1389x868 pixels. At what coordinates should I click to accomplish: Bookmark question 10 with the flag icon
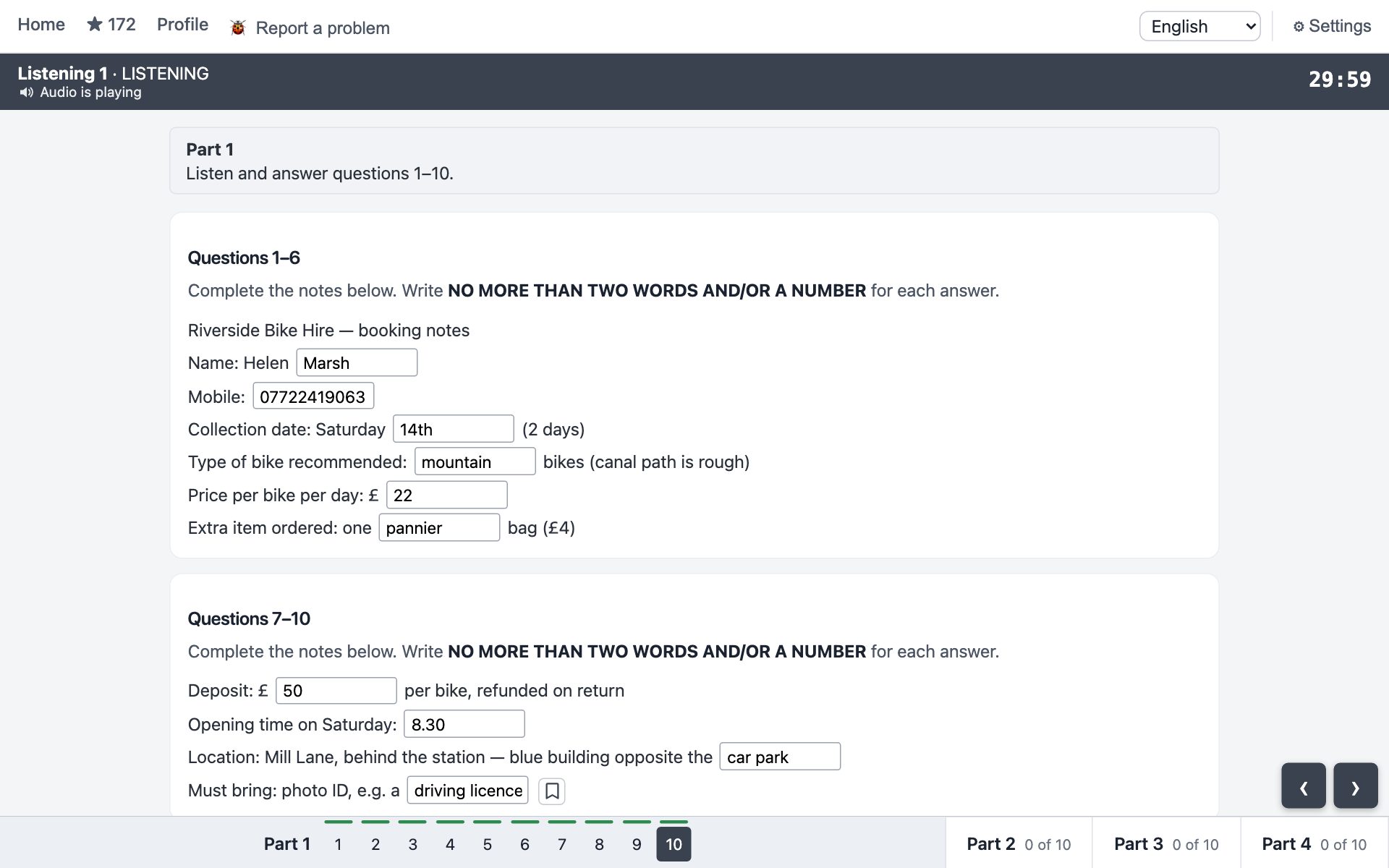tap(552, 791)
